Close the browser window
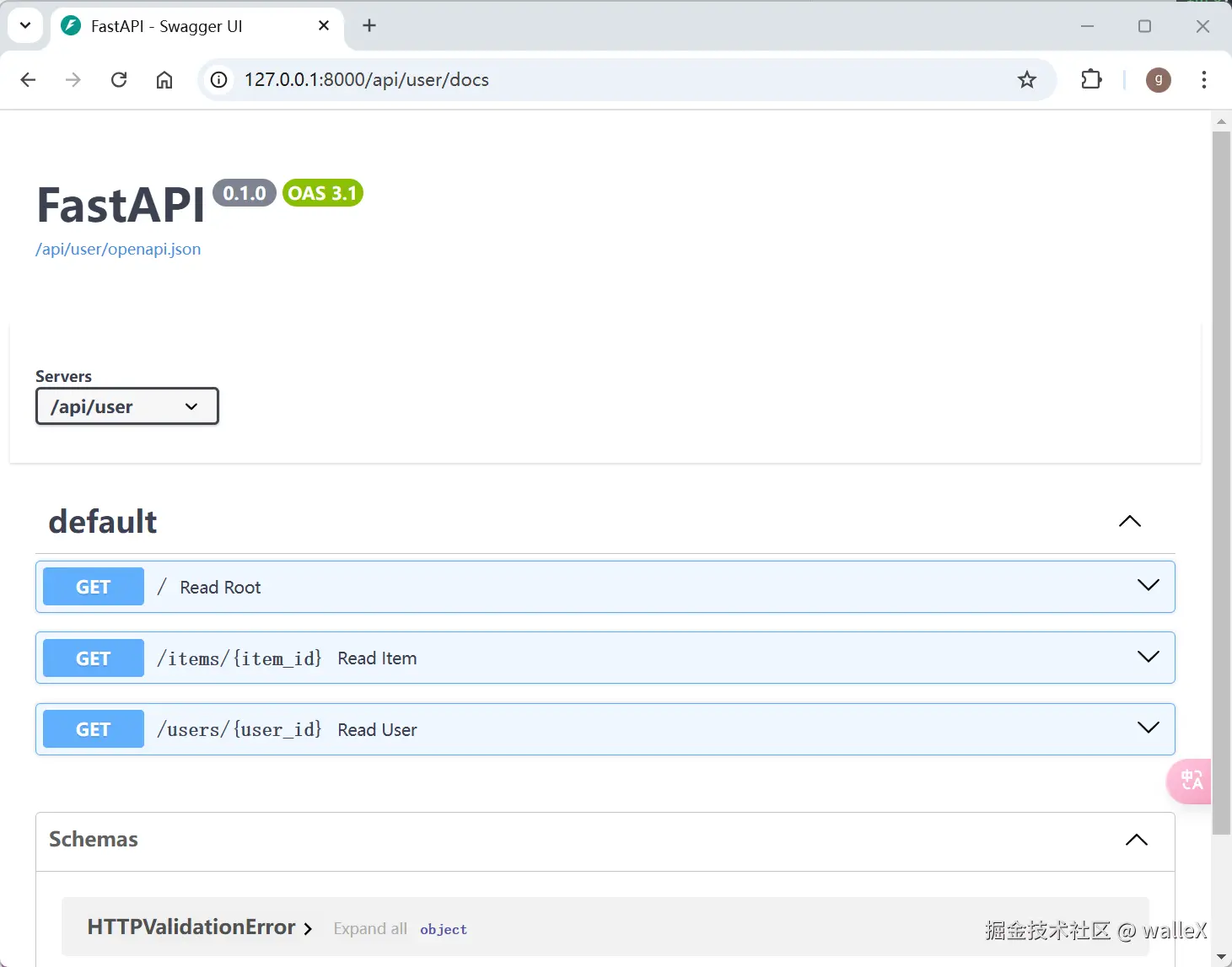 [1202, 26]
